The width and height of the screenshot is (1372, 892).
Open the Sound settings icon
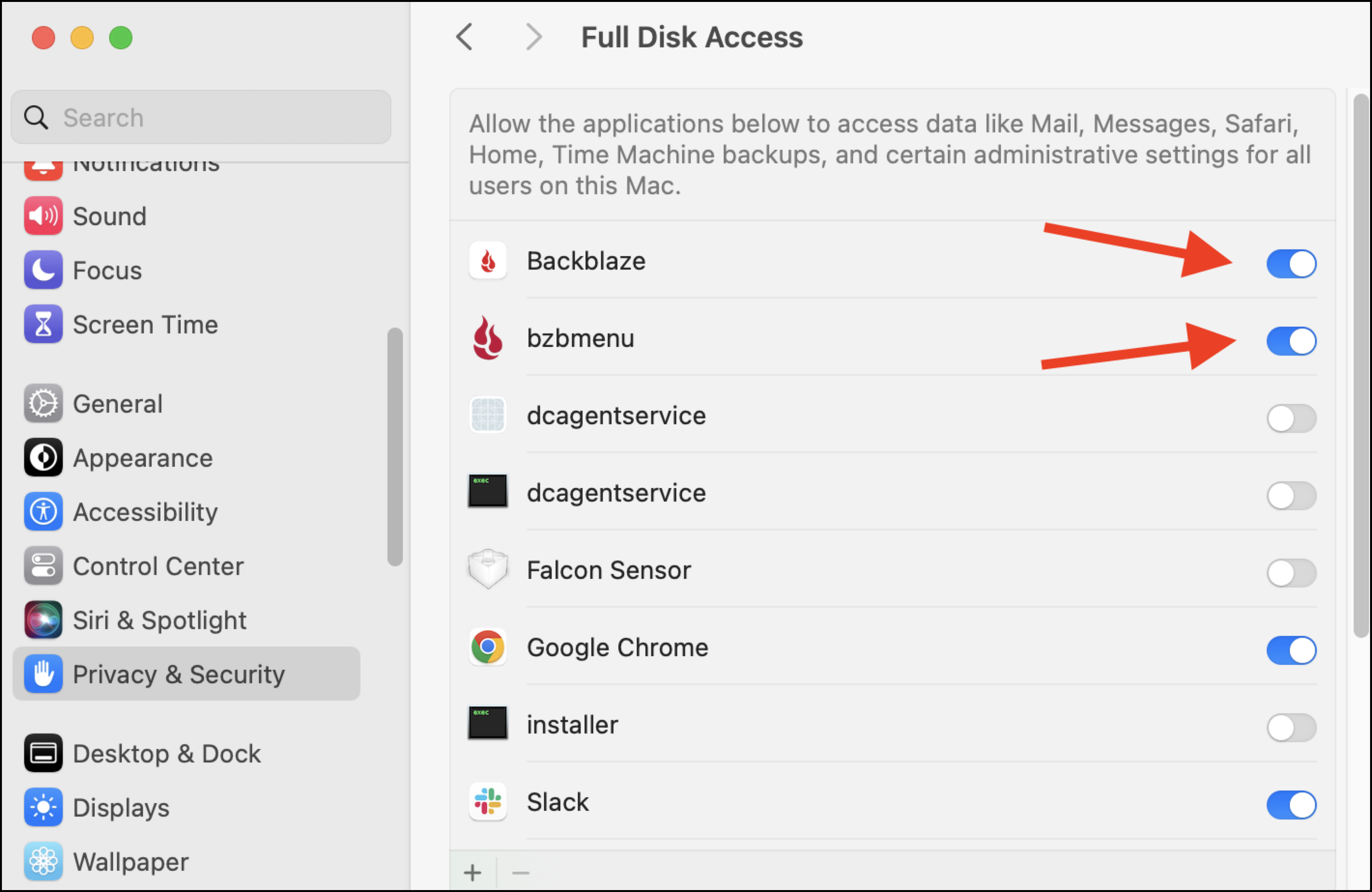point(43,216)
